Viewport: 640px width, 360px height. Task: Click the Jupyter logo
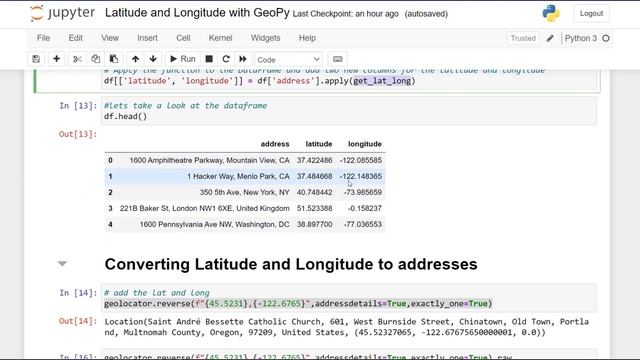pyautogui.click(x=62, y=13)
